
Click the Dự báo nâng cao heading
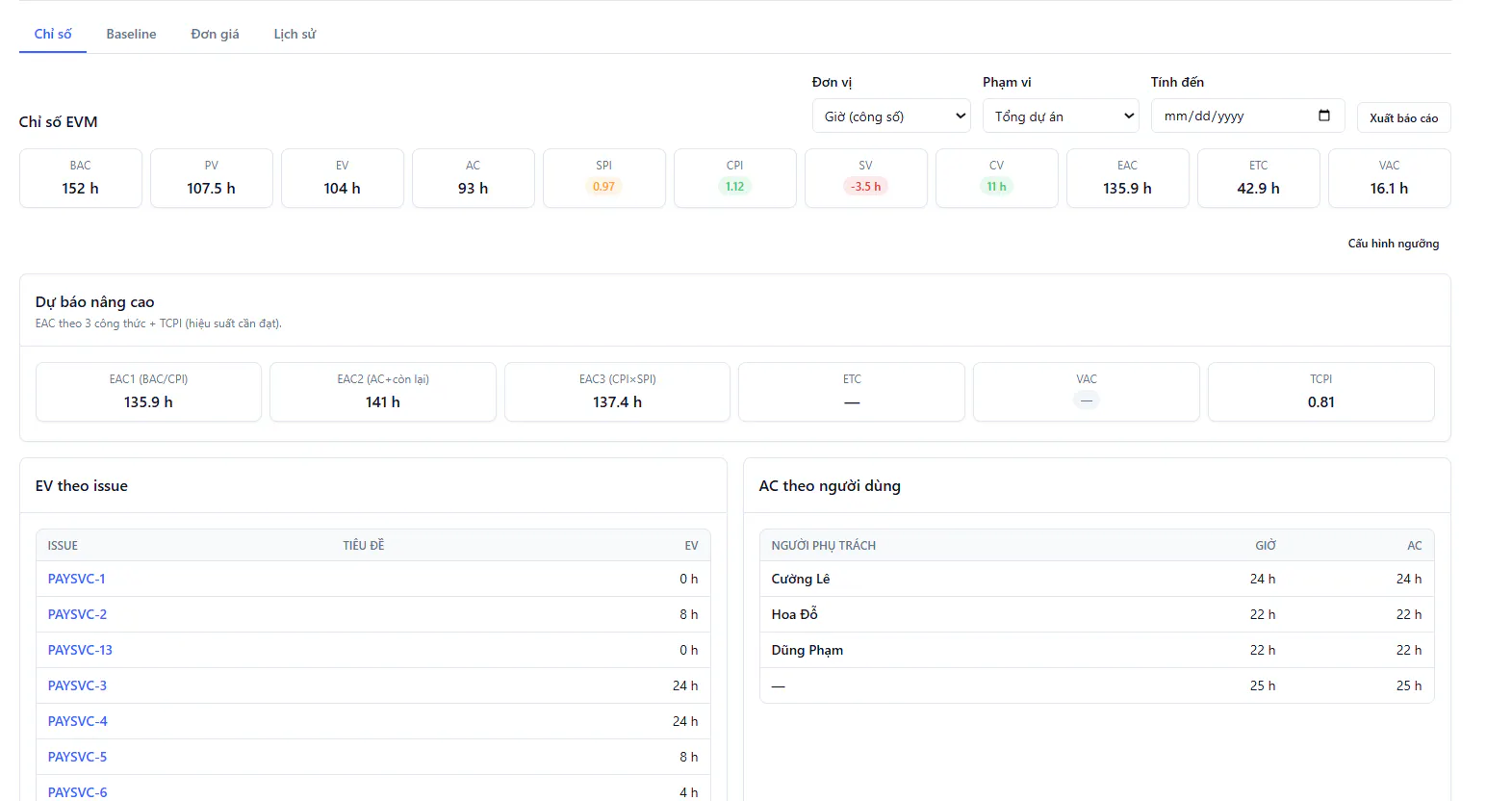(94, 302)
